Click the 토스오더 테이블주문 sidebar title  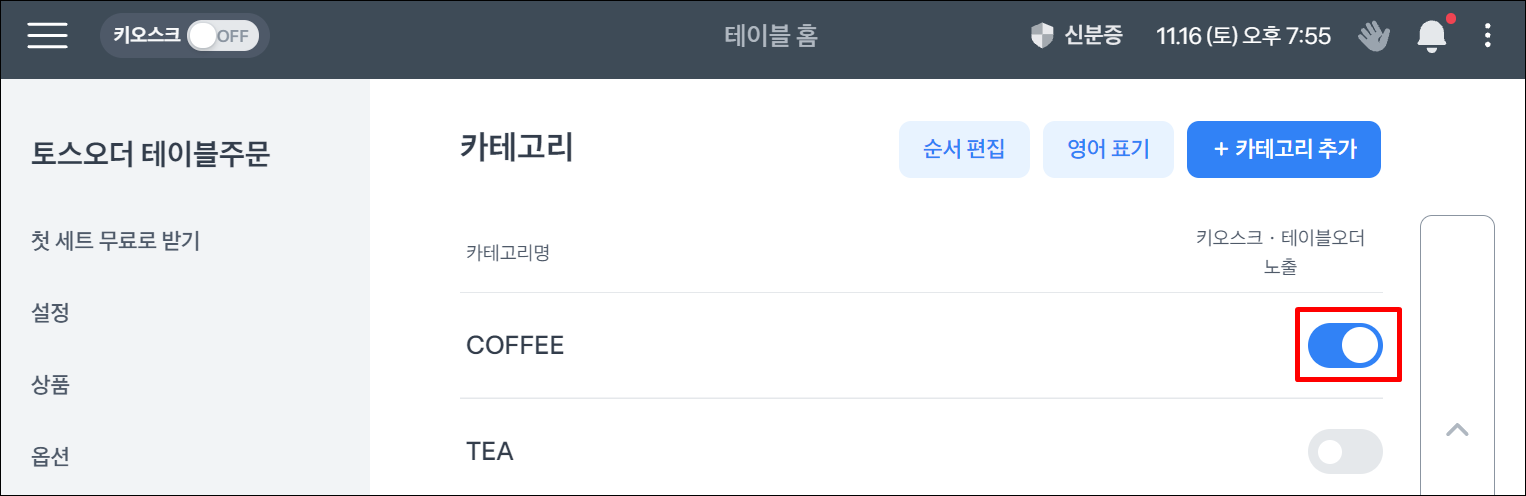pos(151,155)
